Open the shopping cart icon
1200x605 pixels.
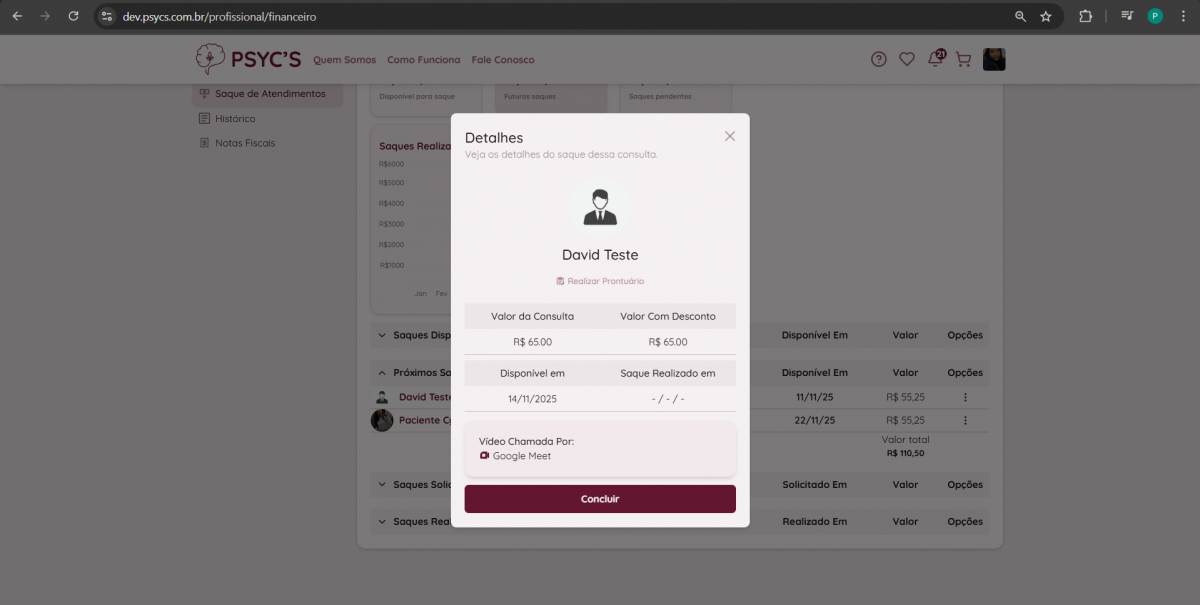pyautogui.click(x=963, y=60)
